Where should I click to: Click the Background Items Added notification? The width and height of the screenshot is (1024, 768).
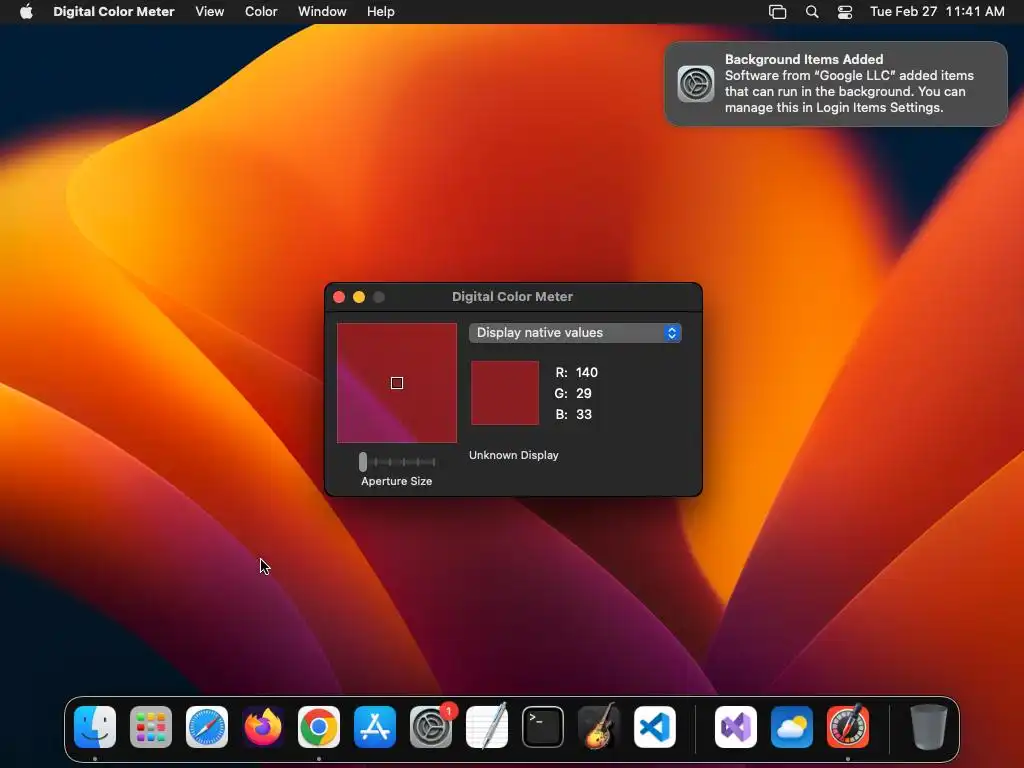click(x=836, y=84)
